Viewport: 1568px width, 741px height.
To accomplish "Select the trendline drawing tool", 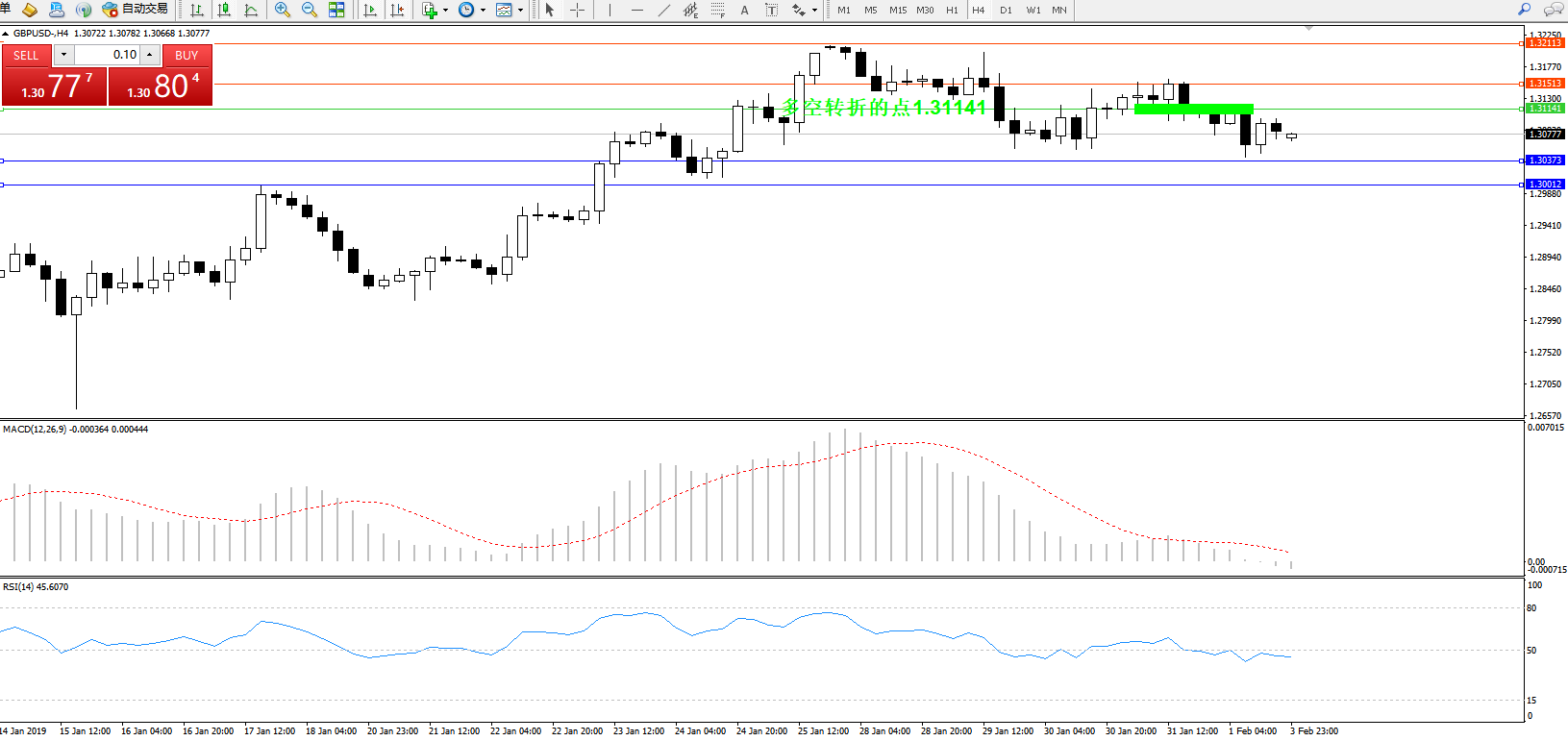I will (x=663, y=10).
